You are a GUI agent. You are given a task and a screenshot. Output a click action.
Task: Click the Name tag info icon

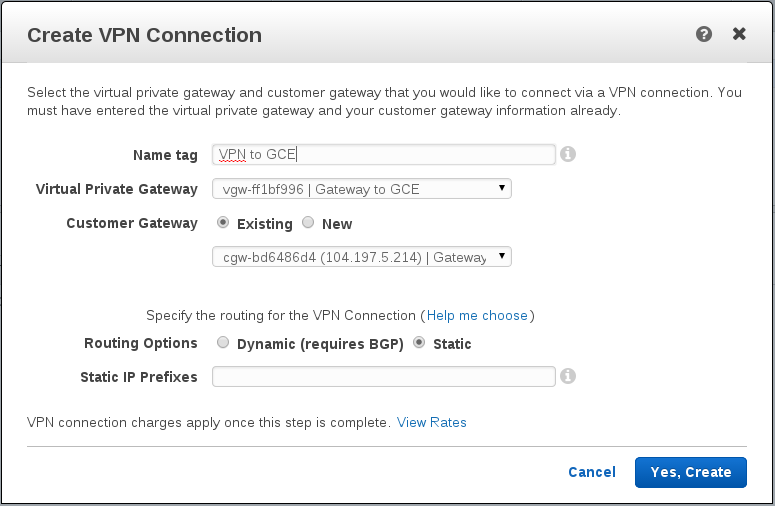click(567, 154)
